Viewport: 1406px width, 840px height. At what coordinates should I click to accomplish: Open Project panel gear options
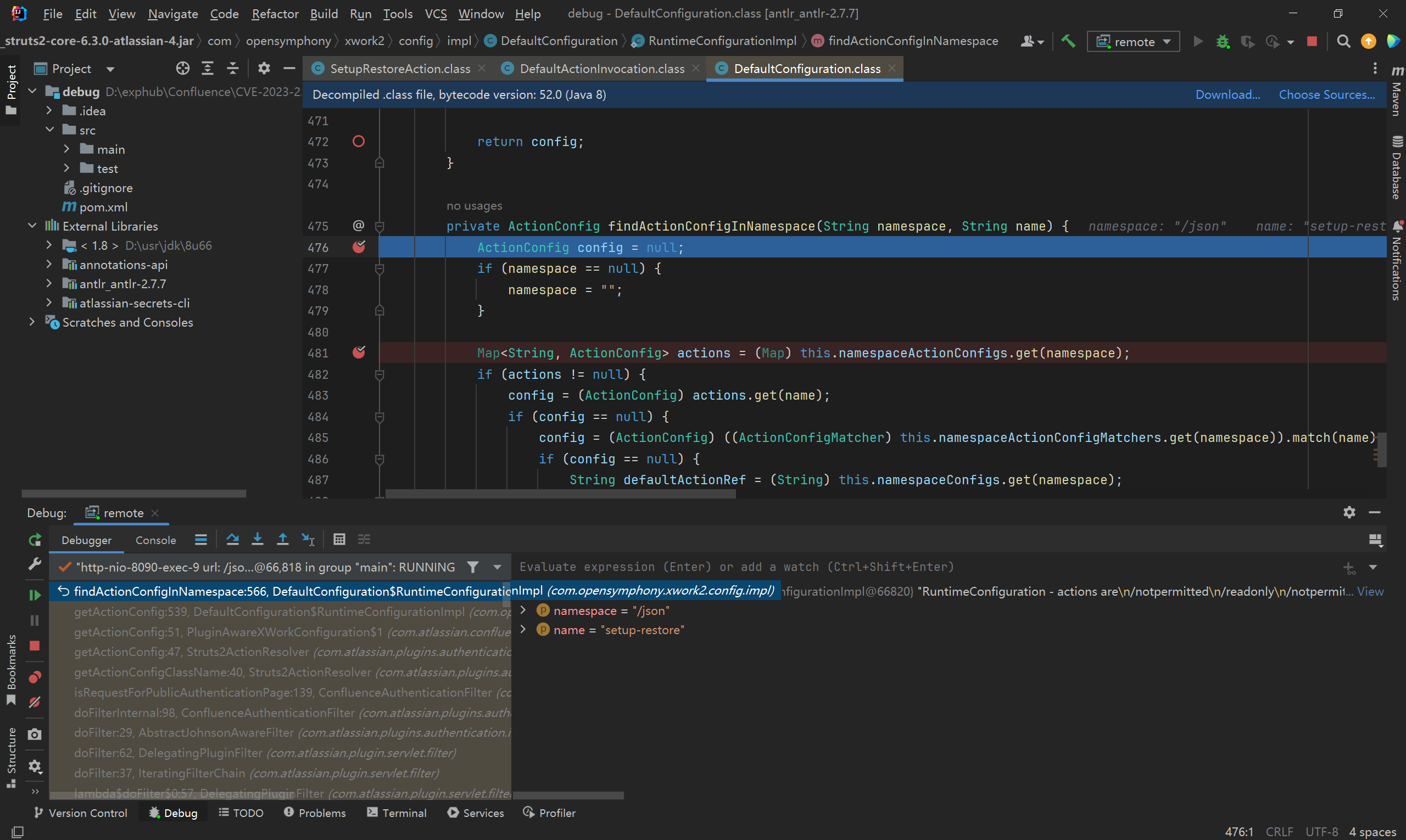pyautogui.click(x=264, y=69)
